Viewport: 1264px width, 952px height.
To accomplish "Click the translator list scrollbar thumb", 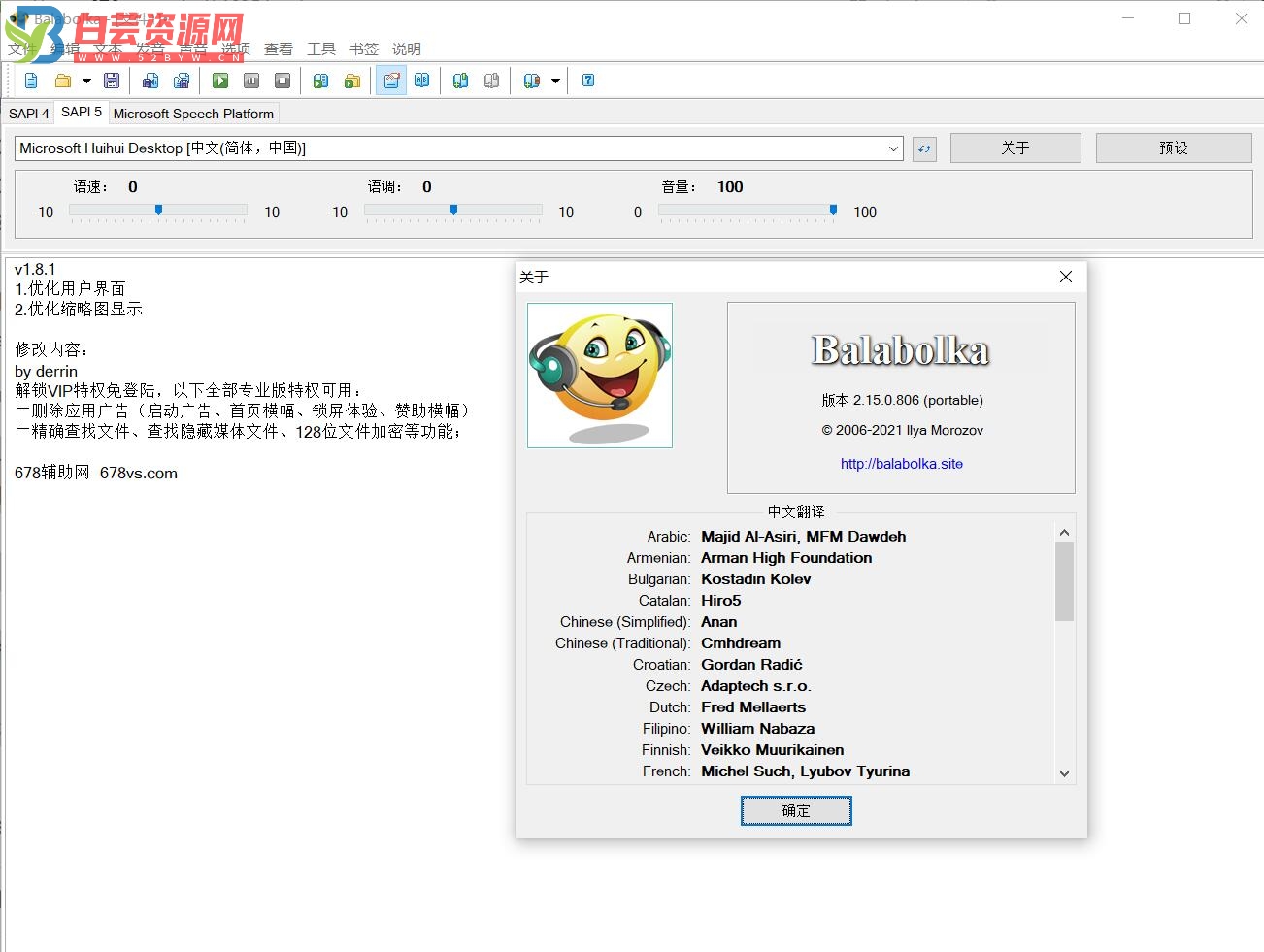I will click(x=1064, y=581).
